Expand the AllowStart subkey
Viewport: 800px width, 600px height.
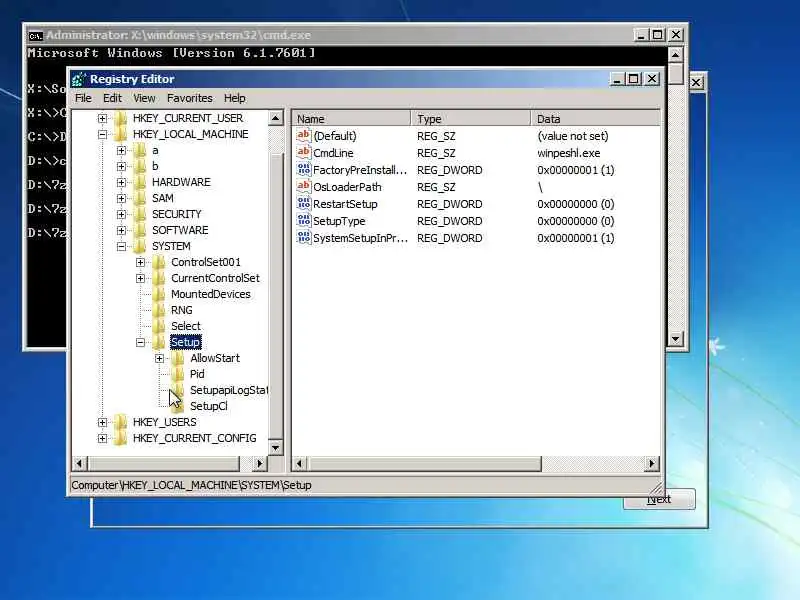pos(160,358)
